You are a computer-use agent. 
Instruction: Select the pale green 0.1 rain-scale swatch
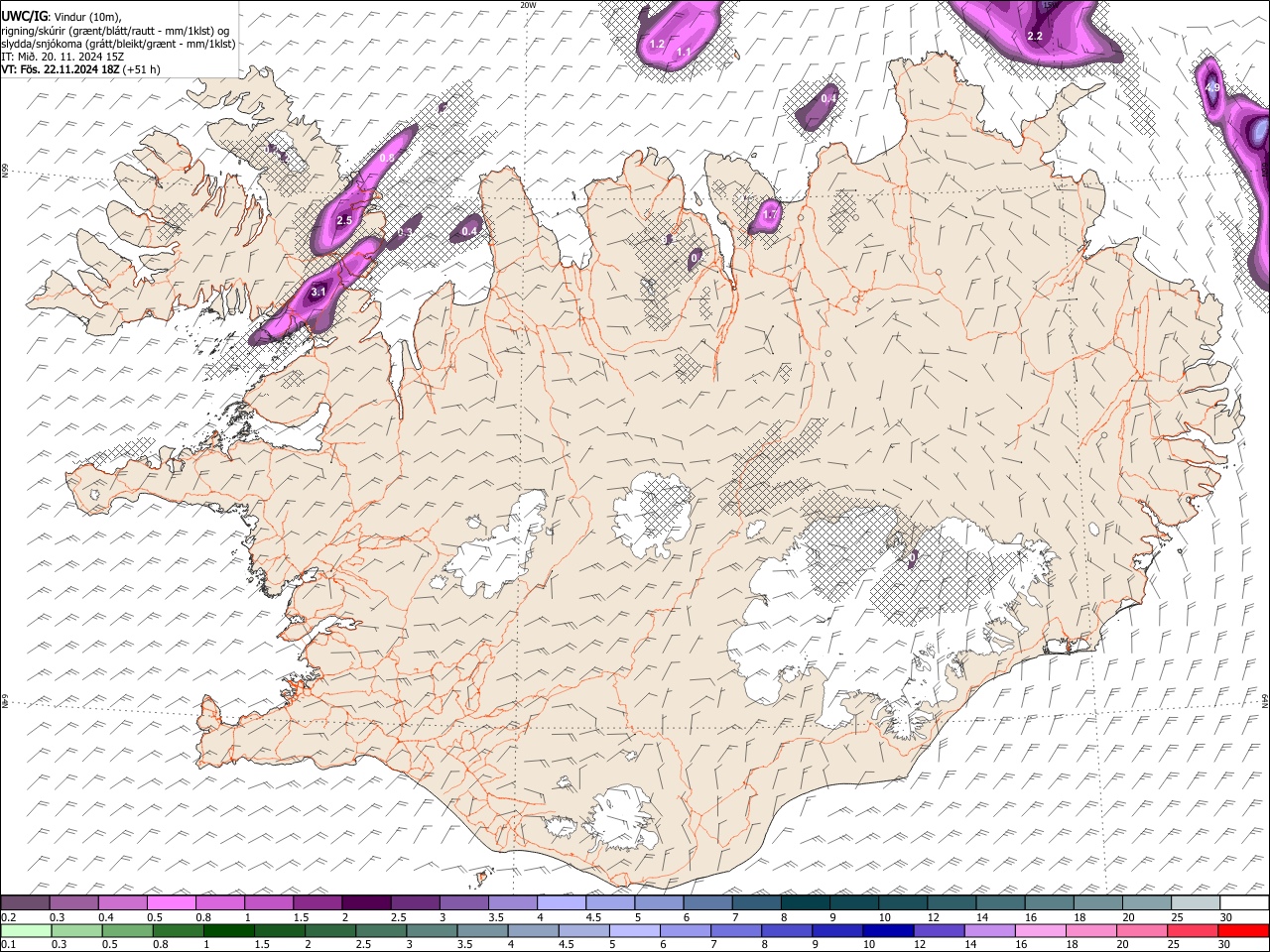pos(26,930)
